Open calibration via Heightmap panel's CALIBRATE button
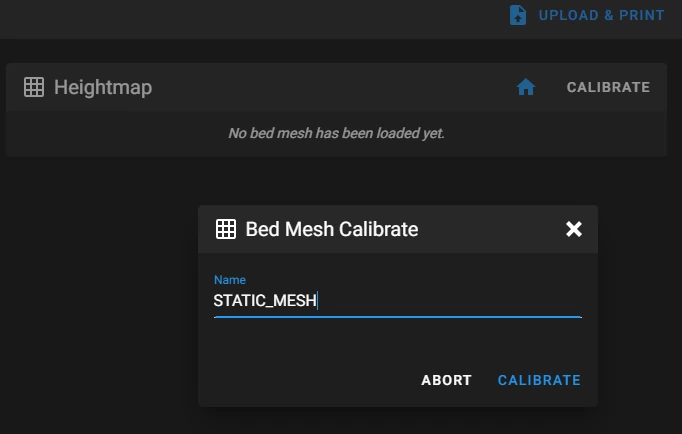 [x=608, y=87]
